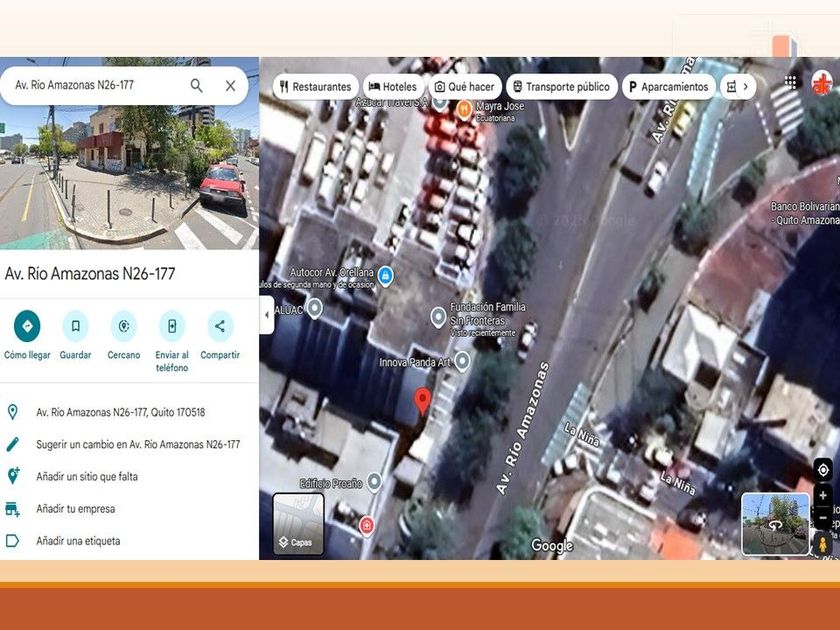Screen dimensions: 840x630
Task: Open the Street View preview thumbnail on the map
Action: pos(775,524)
